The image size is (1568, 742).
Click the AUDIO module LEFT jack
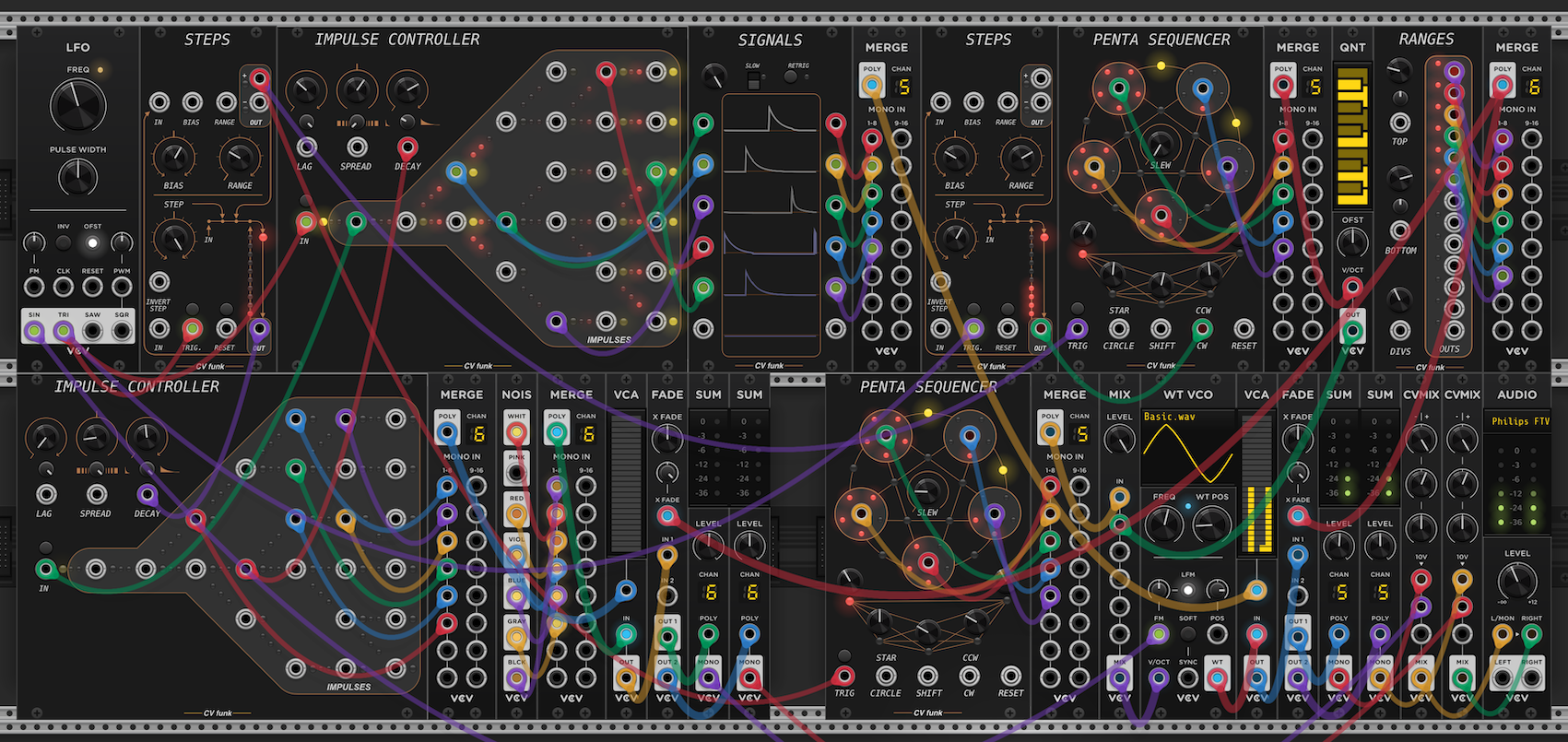tap(1503, 678)
